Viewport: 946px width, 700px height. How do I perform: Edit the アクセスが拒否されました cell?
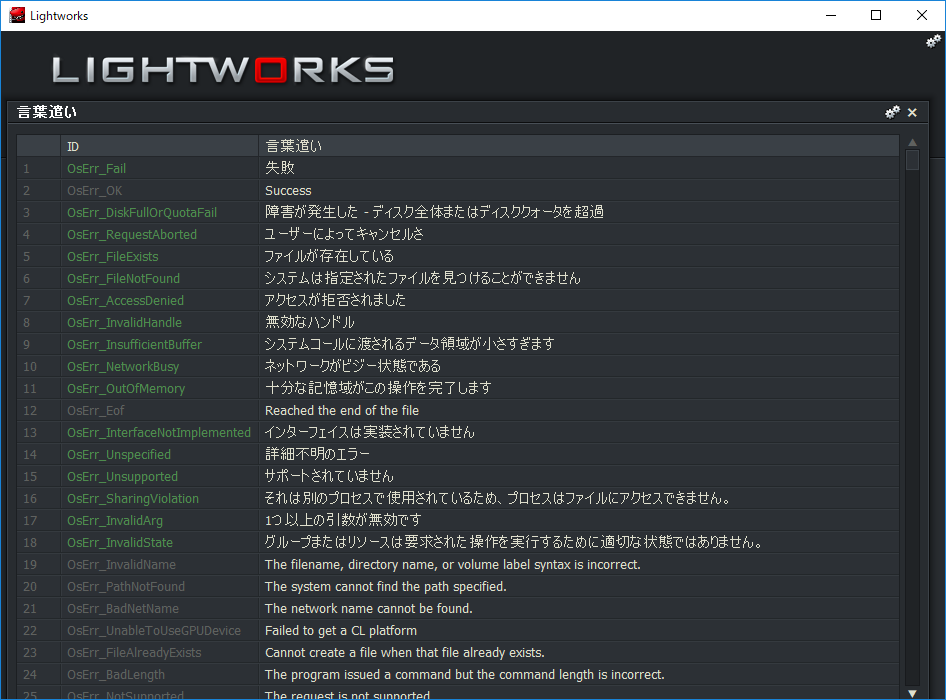click(x=579, y=301)
